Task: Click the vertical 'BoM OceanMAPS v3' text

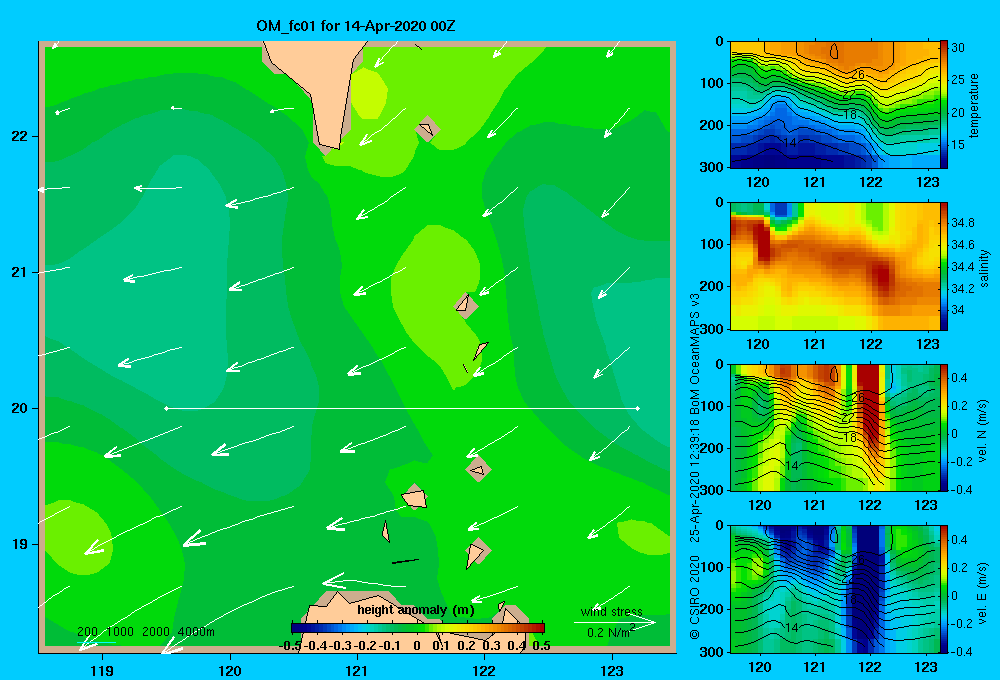Action: click(x=695, y=356)
